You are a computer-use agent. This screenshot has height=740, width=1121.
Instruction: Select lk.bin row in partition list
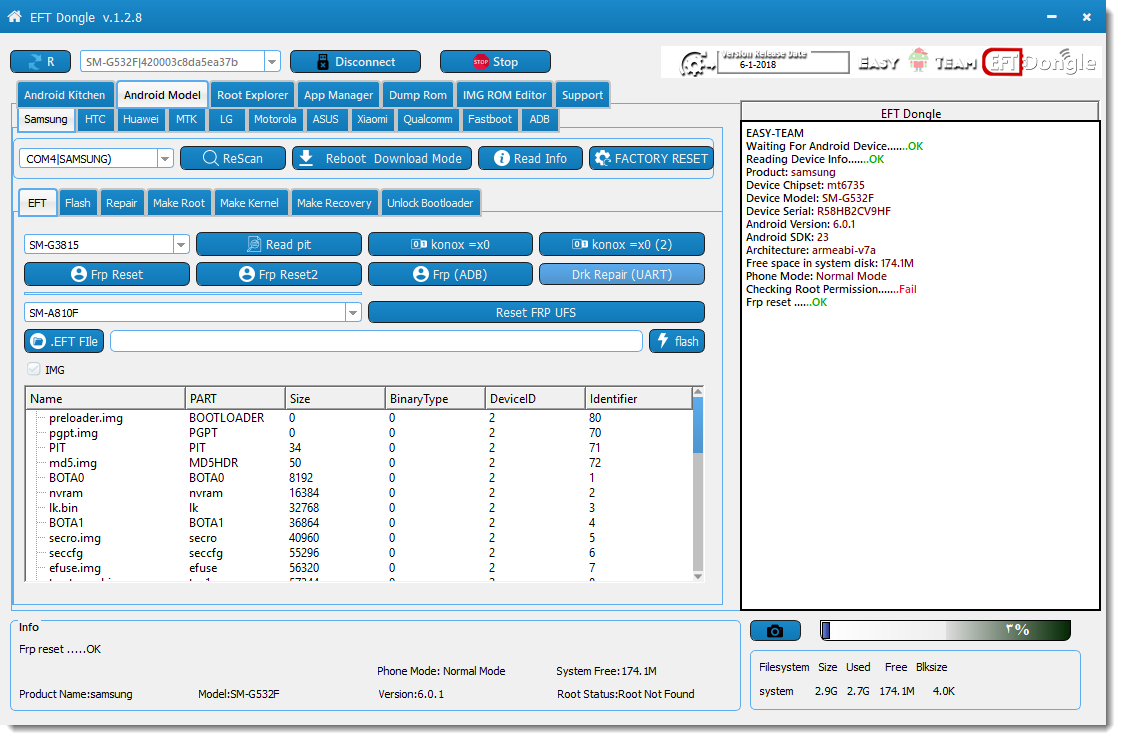point(359,508)
